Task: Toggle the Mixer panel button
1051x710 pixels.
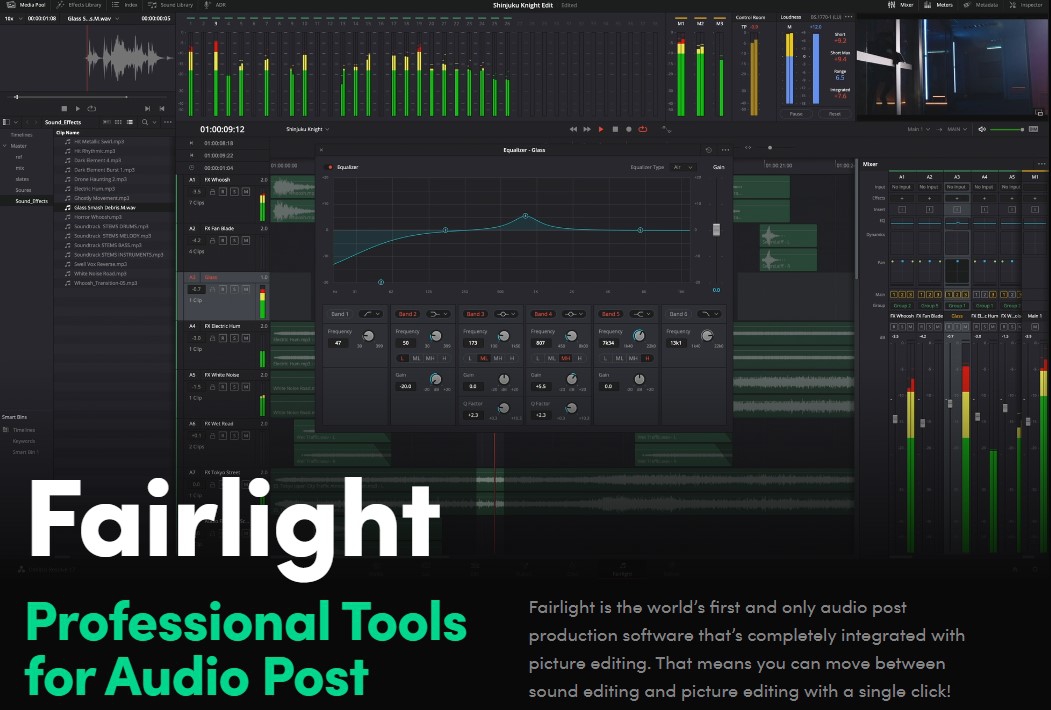Action: click(900, 5)
